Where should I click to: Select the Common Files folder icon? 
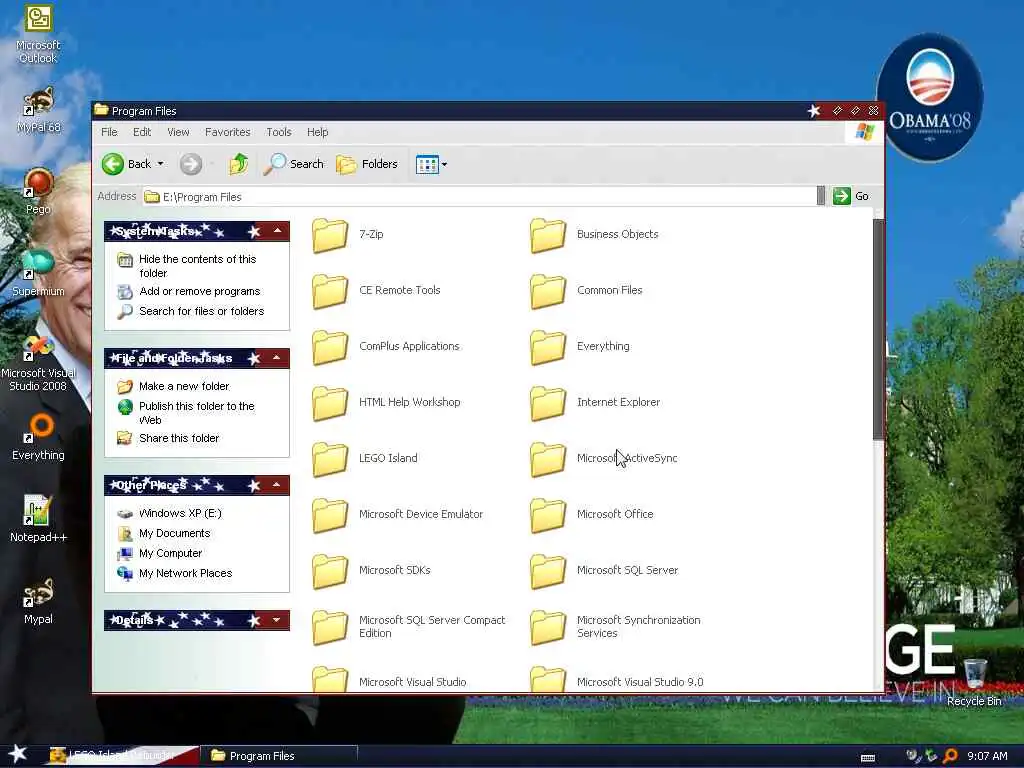click(548, 291)
